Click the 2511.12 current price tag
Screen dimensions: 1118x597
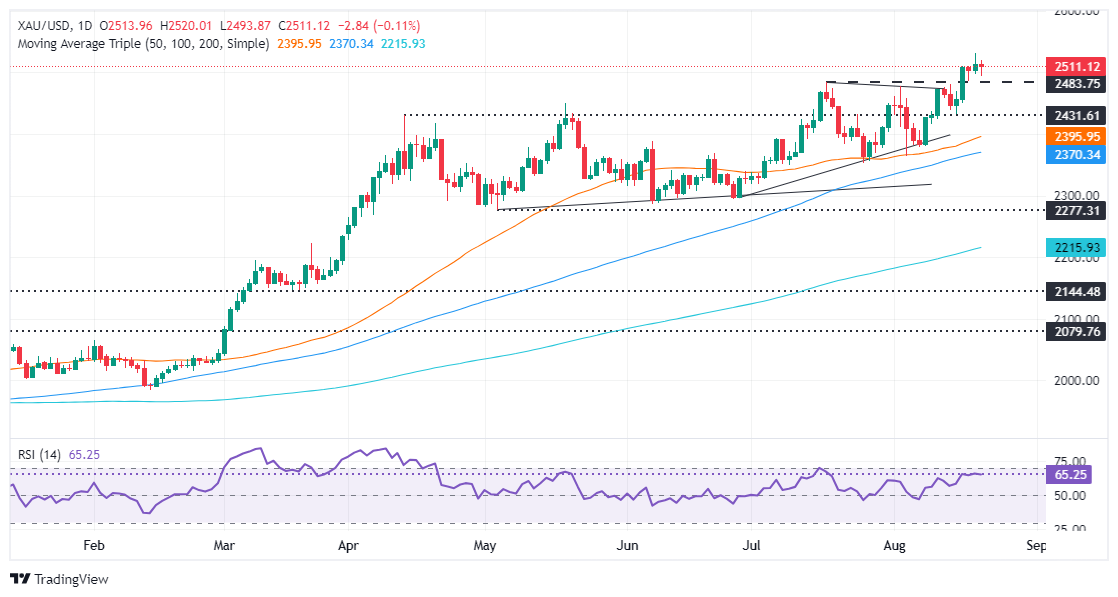click(1077, 66)
